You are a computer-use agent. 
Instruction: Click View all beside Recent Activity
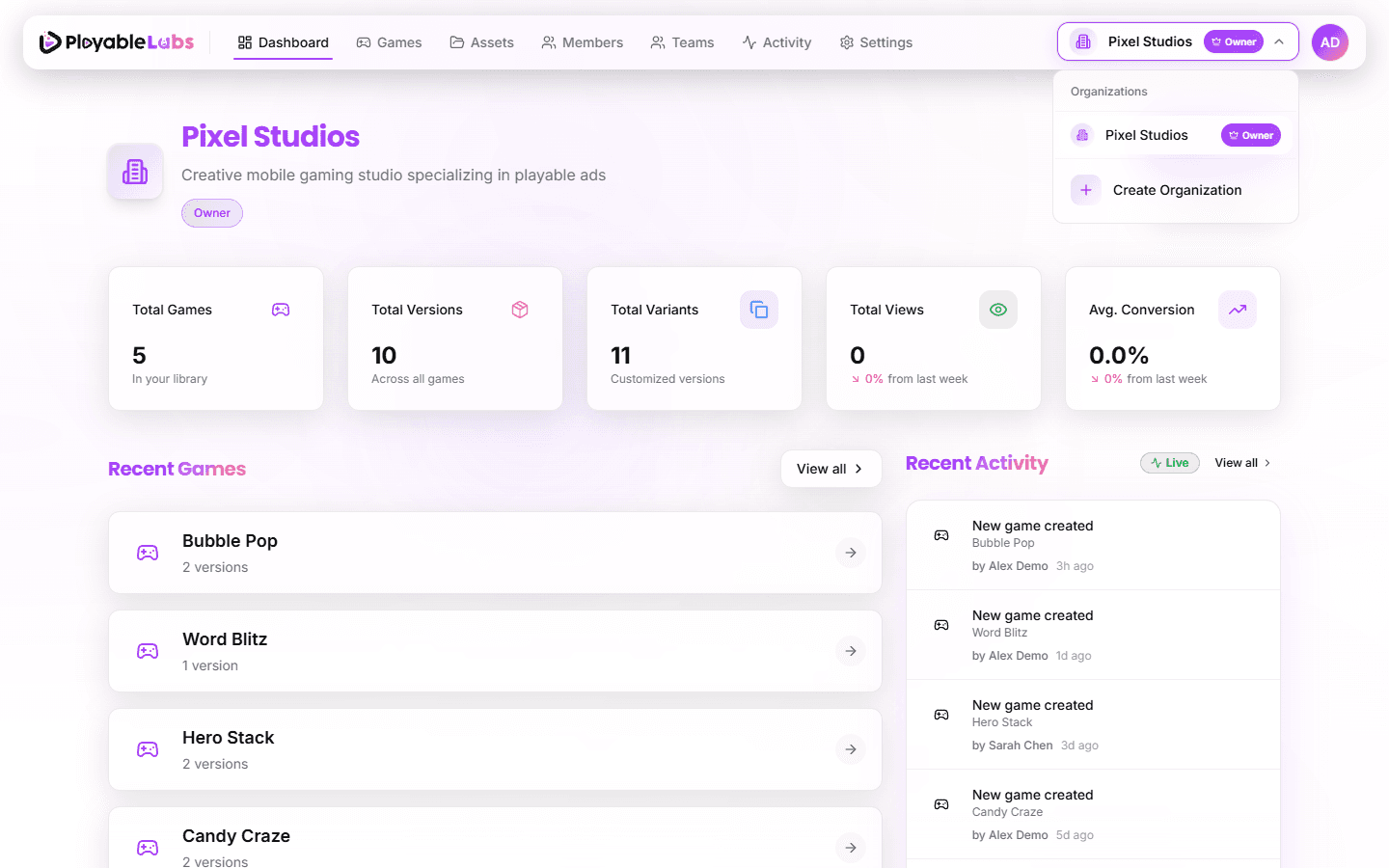(1238, 463)
